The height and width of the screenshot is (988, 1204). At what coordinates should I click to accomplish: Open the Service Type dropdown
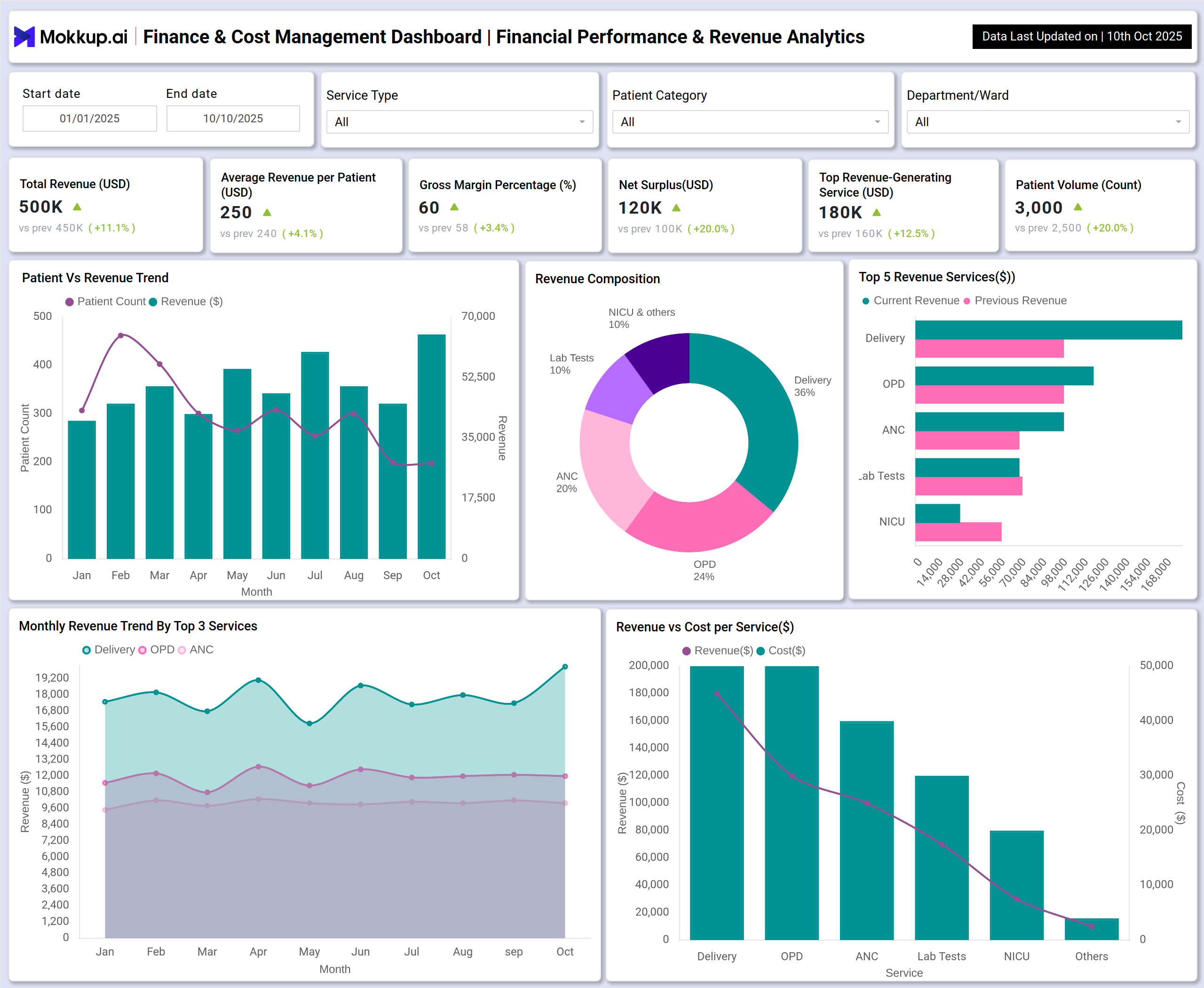tap(459, 122)
